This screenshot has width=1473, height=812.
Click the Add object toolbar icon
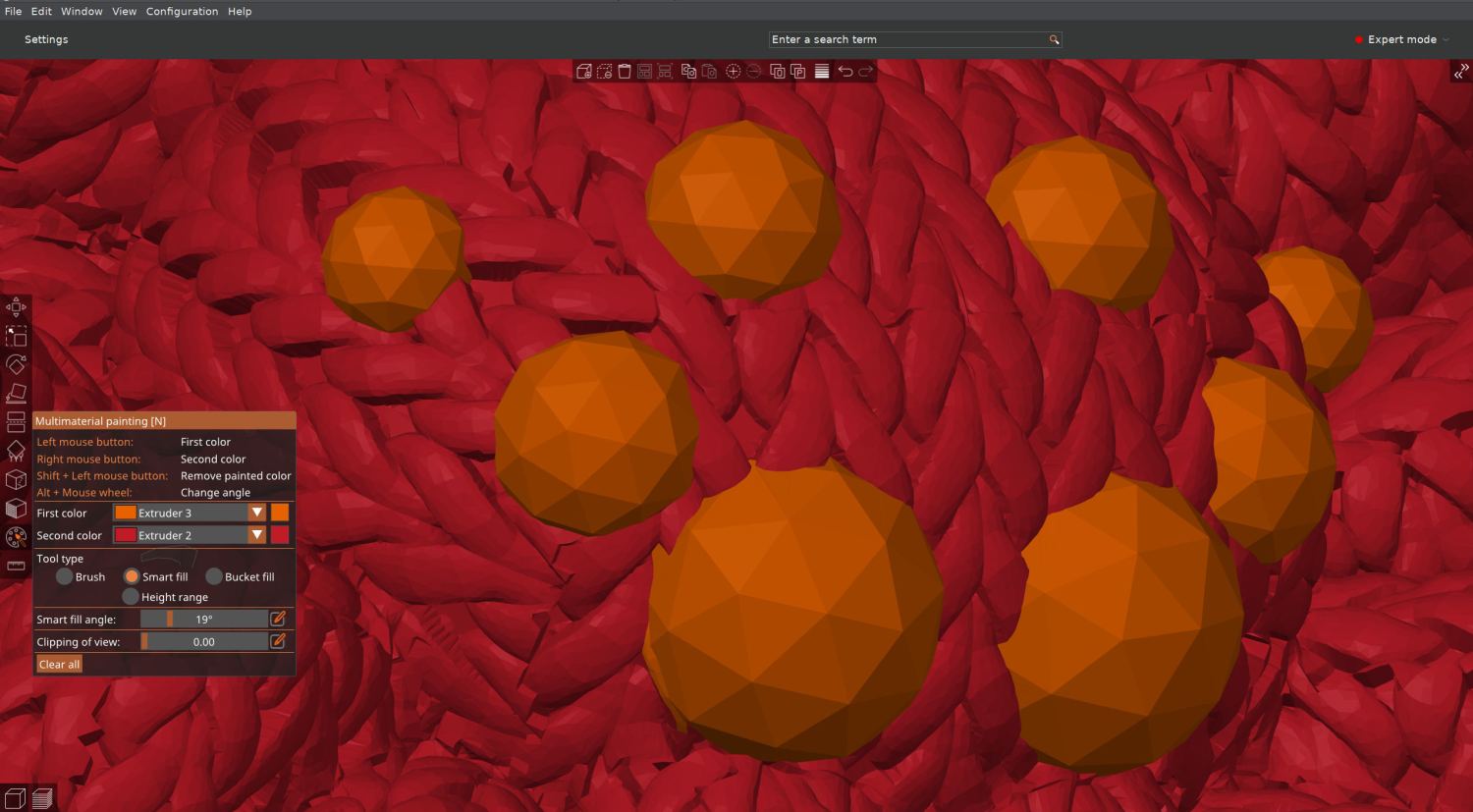(x=584, y=72)
